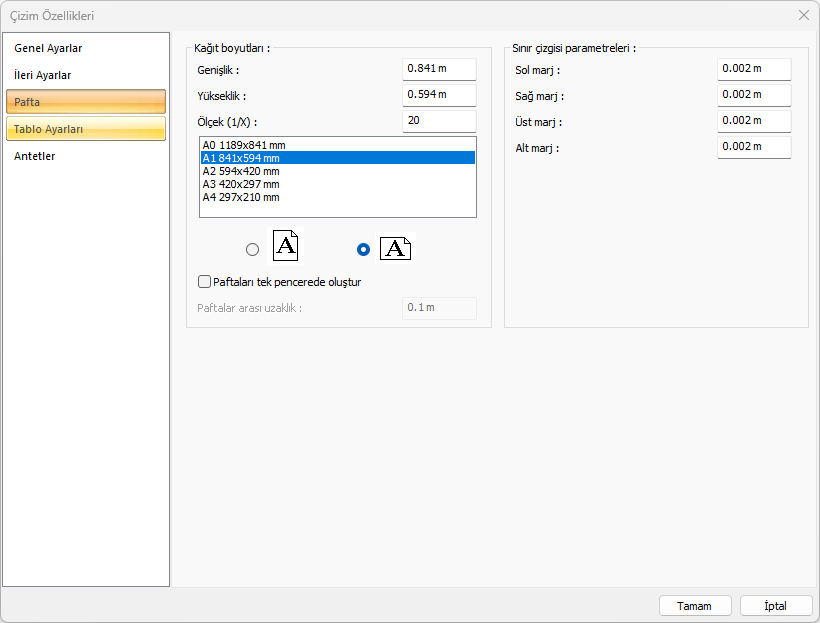
Task: Click the Ölçek (1/X) scale field
Action: (x=439, y=121)
